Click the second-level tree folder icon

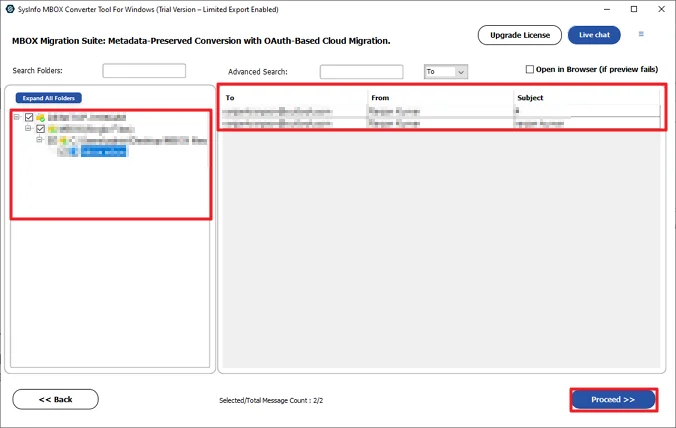(x=52, y=129)
